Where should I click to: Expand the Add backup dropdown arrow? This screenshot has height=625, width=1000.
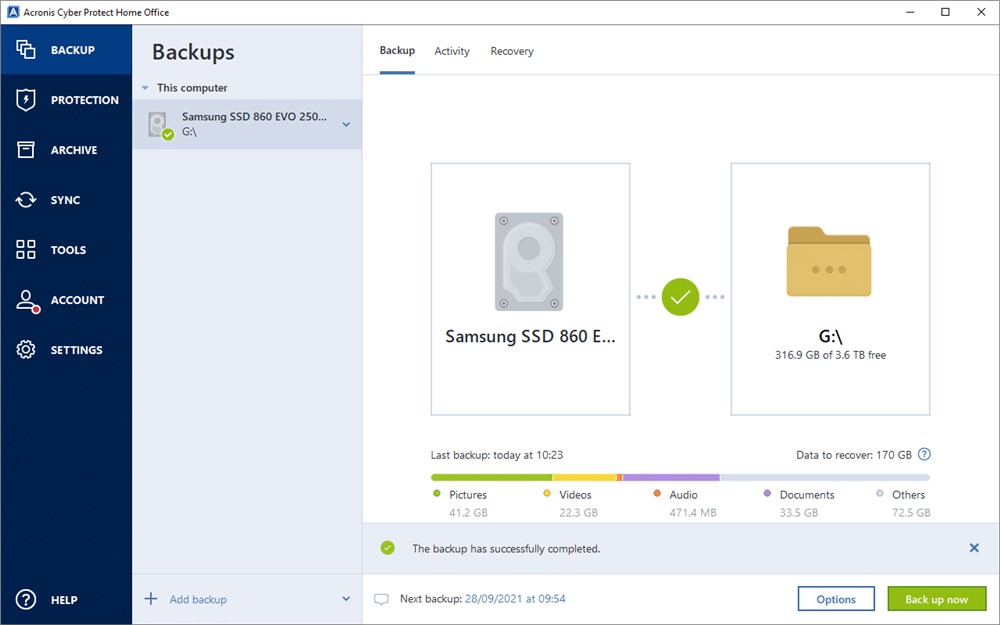[344, 598]
